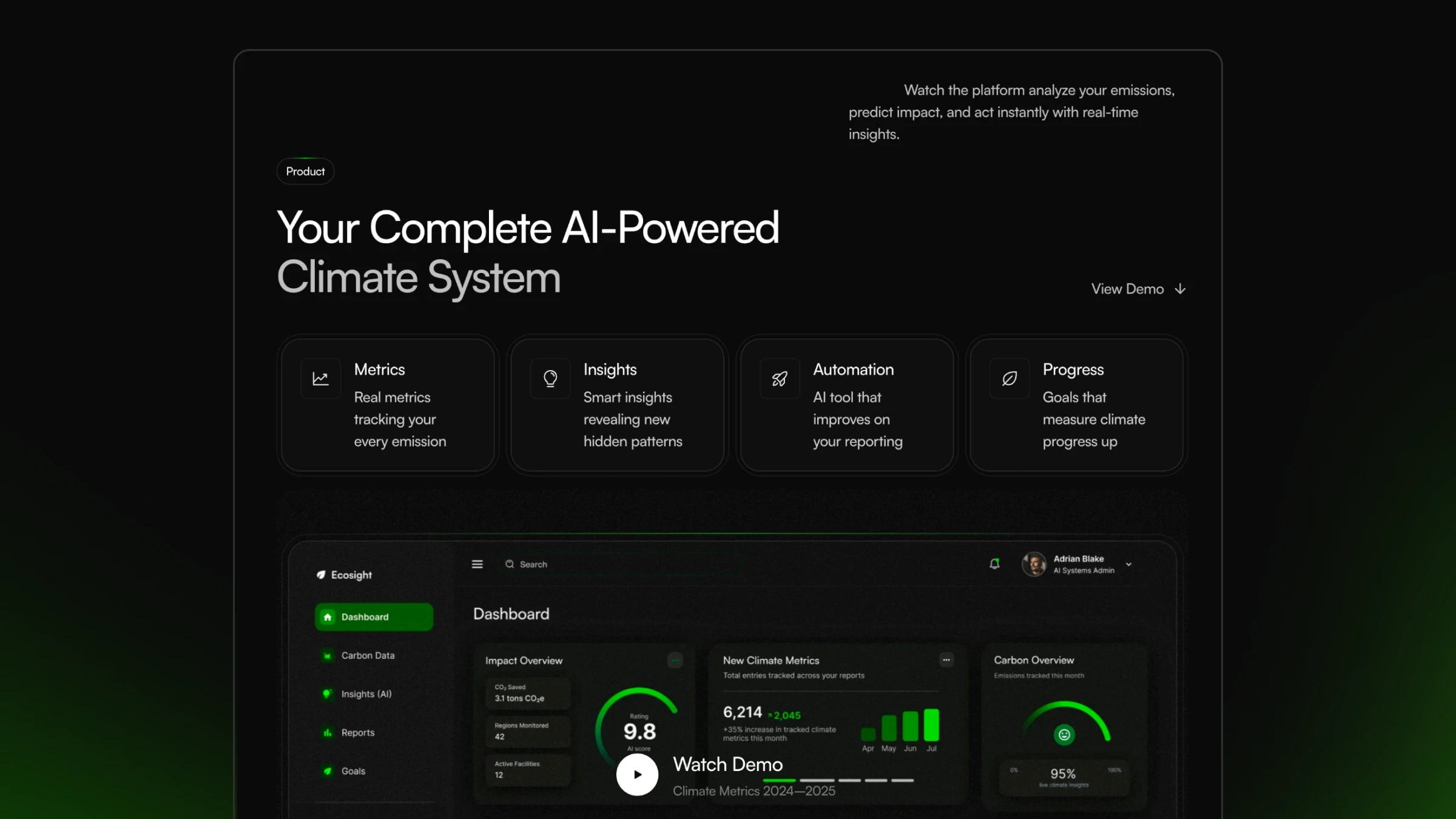Click the Insights (AI) sidebar icon
Image resolution: width=1456 pixels, height=819 pixels.
(328, 694)
